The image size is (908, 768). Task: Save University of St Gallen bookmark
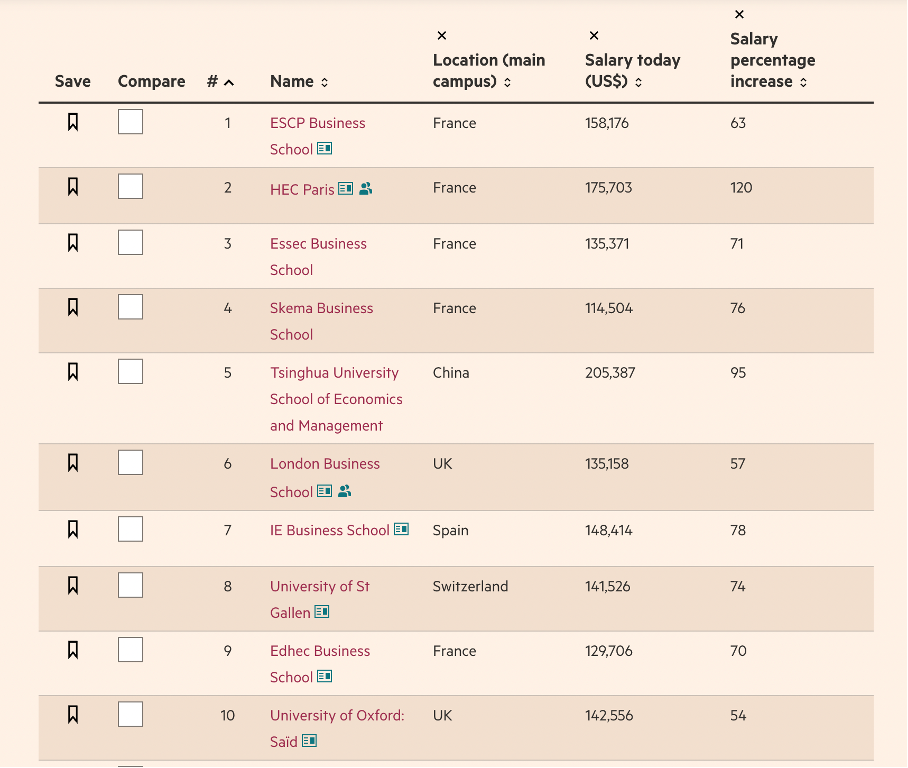[73, 586]
